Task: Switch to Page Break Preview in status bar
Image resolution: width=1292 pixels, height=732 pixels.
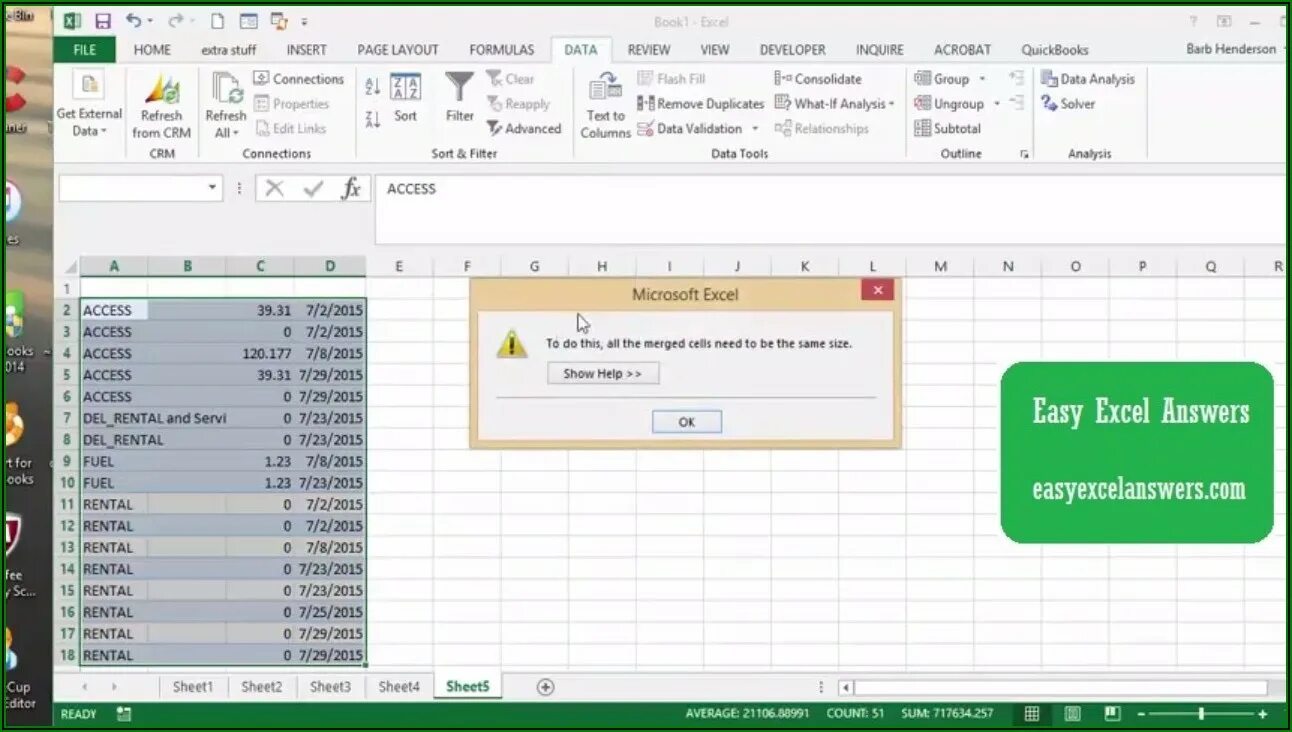Action: (x=1112, y=714)
